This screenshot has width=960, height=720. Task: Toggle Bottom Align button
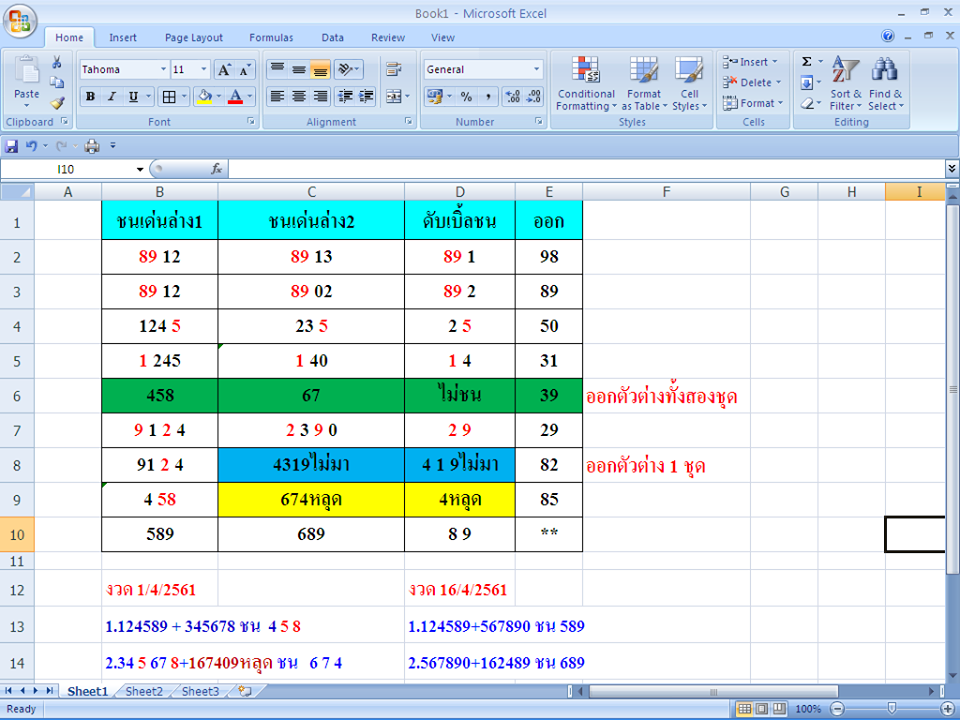[320, 69]
